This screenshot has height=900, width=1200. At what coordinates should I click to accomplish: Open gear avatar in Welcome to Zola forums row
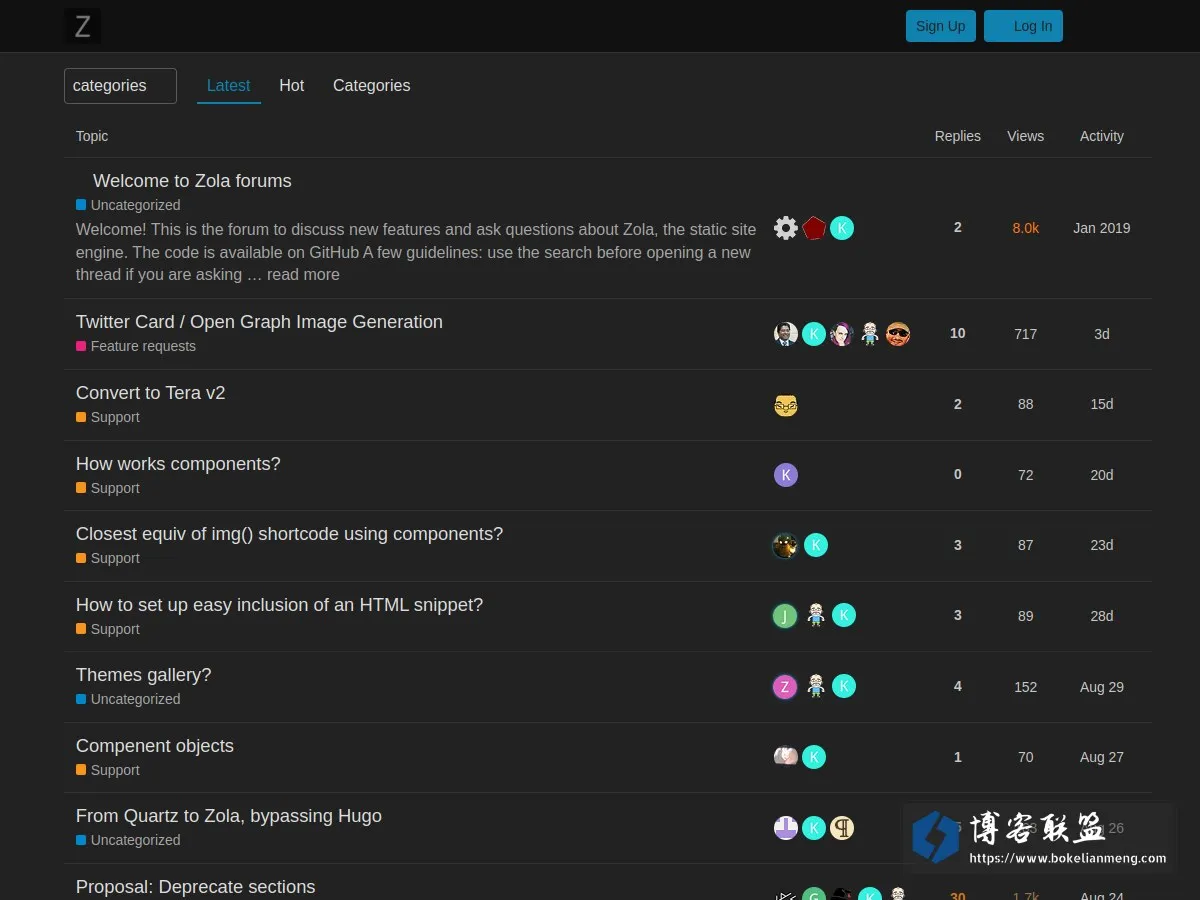pyautogui.click(x=786, y=228)
